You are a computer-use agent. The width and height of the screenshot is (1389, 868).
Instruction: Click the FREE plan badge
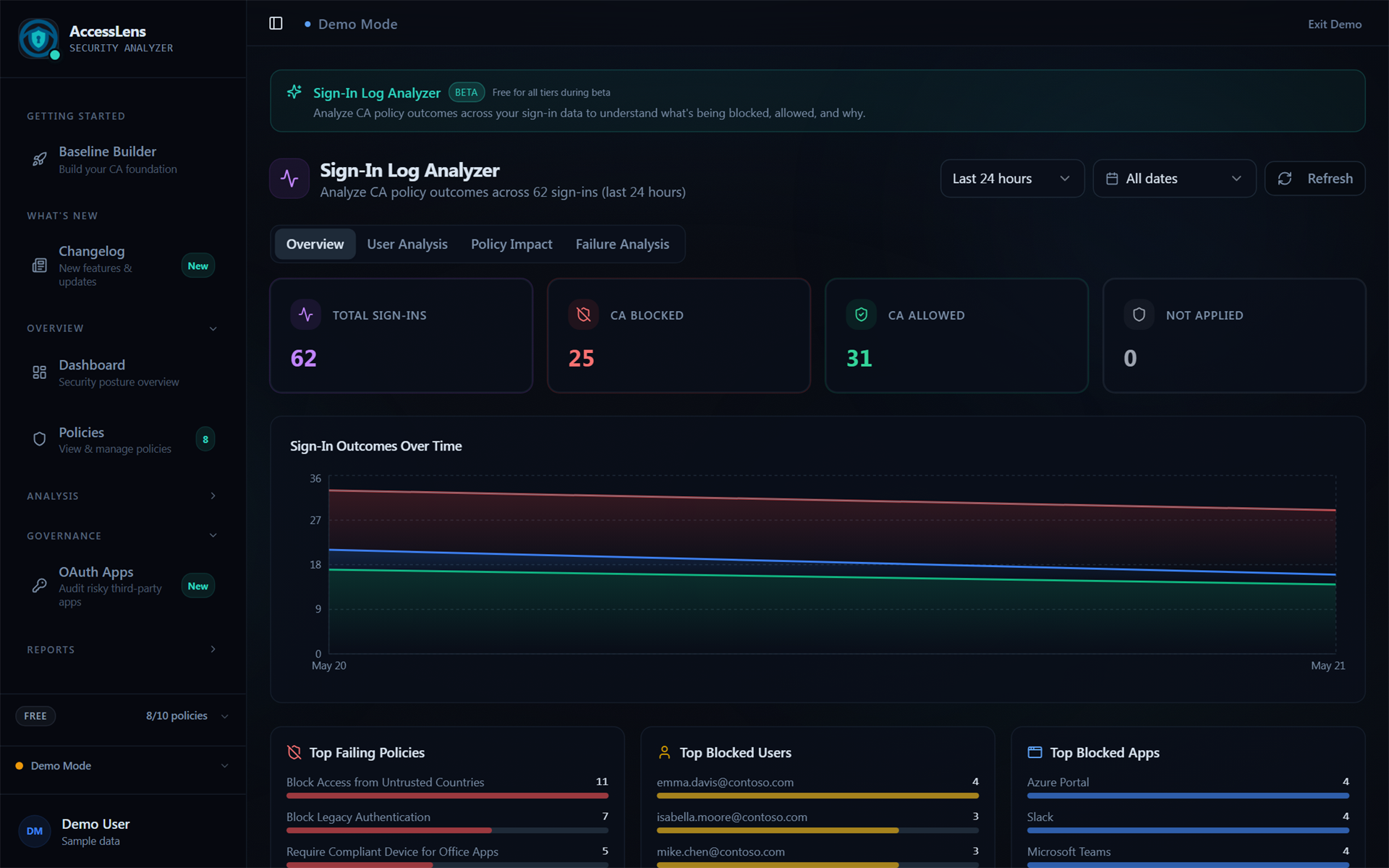pos(35,716)
